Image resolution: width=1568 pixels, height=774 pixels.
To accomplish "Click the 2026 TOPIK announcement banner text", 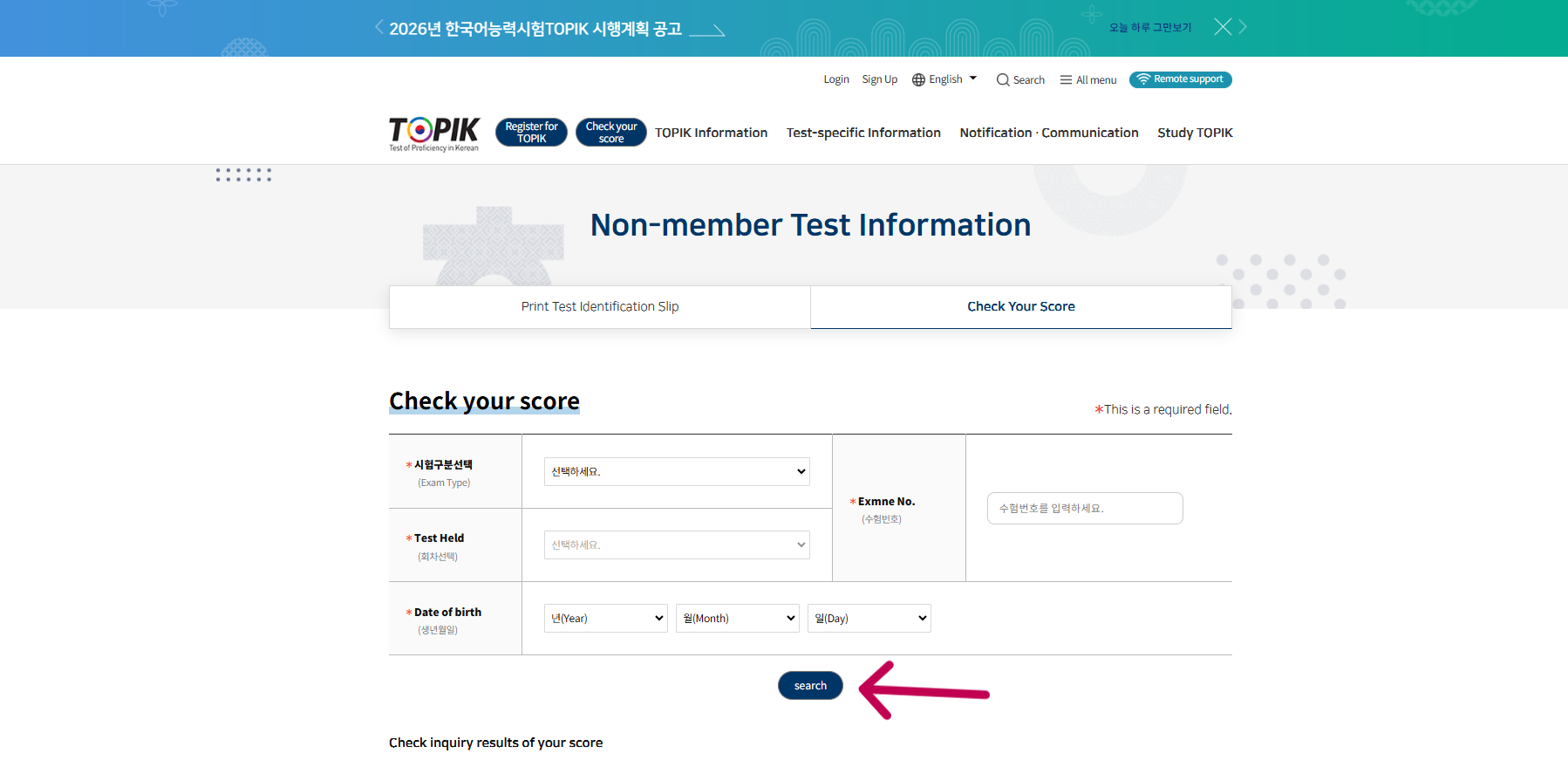I will pyautogui.click(x=535, y=29).
